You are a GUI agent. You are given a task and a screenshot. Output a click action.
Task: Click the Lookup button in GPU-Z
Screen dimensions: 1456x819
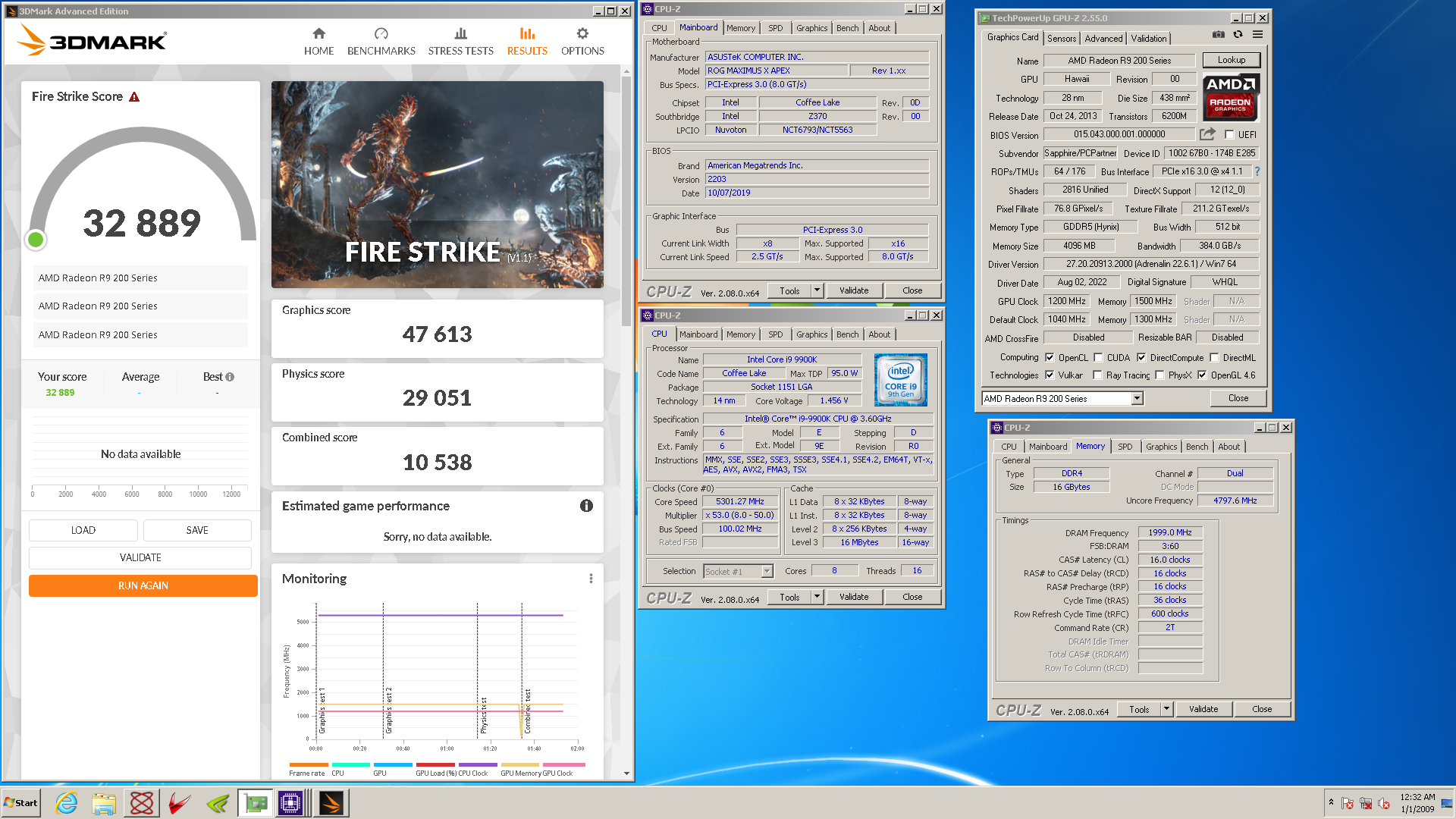pos(1231,60)
